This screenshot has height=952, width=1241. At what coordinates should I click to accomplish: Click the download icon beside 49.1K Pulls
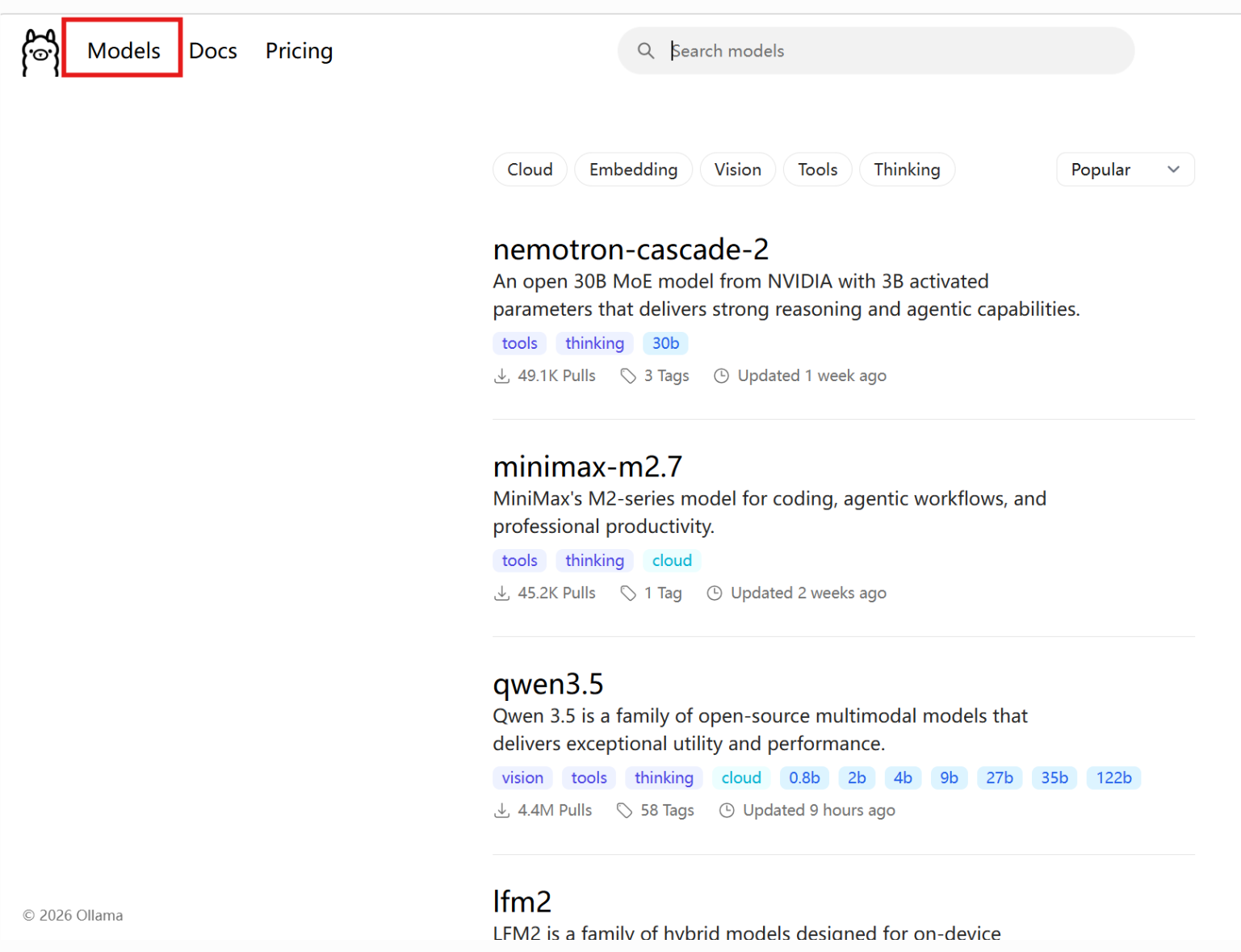[x=501, y=376]
